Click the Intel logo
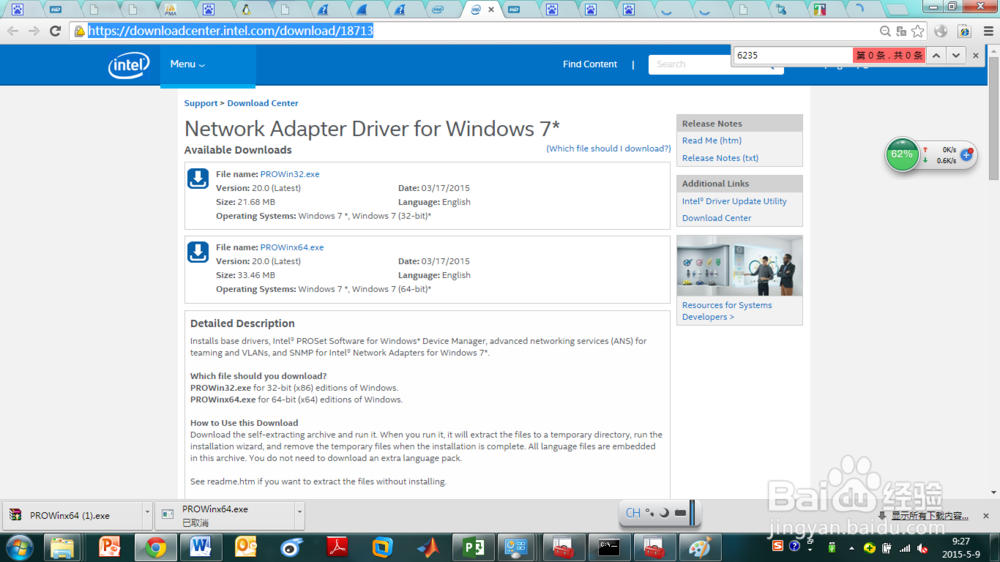The height and width of the screenshot is (562, 1000). pos(129,64)
